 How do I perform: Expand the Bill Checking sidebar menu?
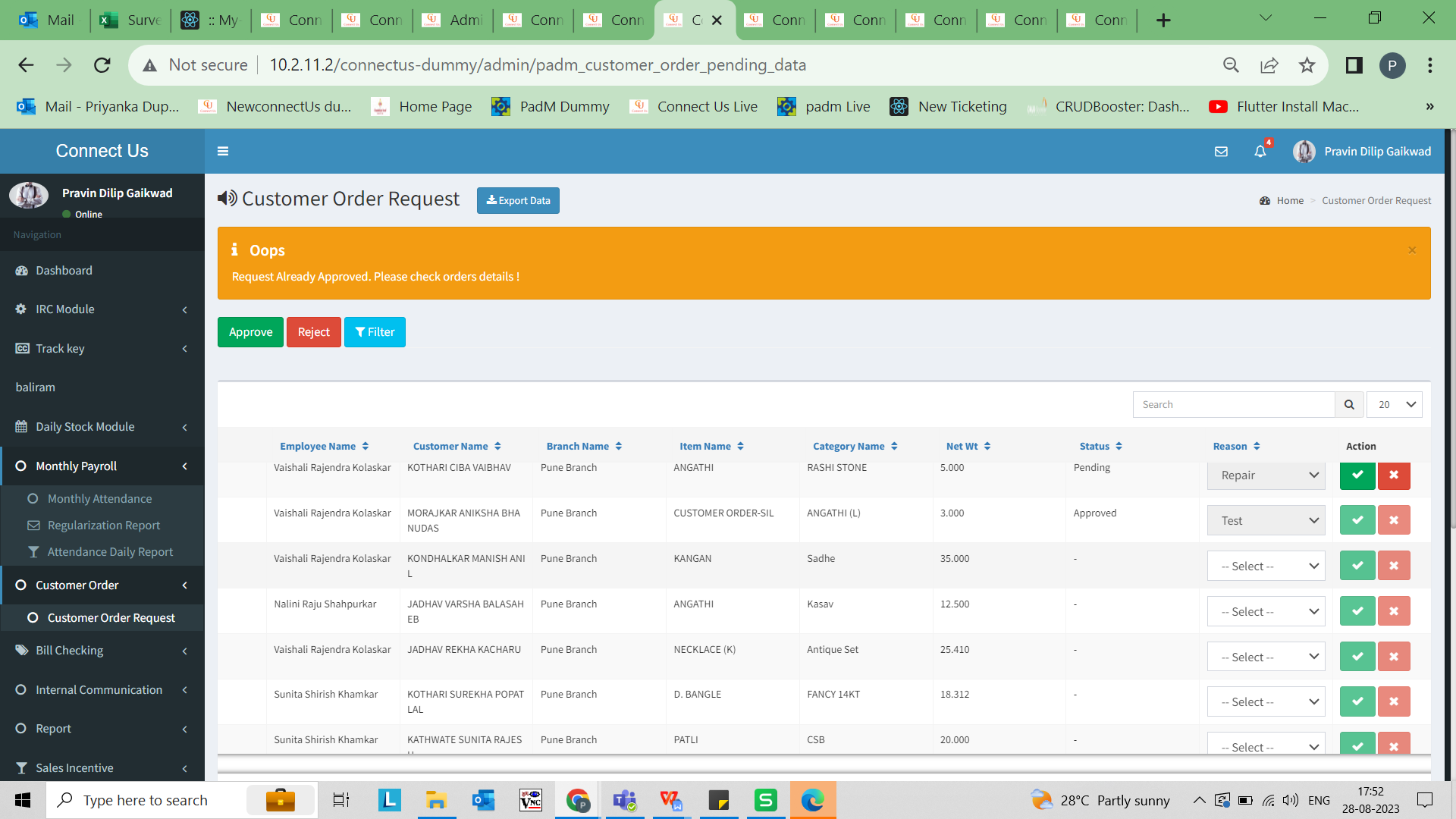102,651
